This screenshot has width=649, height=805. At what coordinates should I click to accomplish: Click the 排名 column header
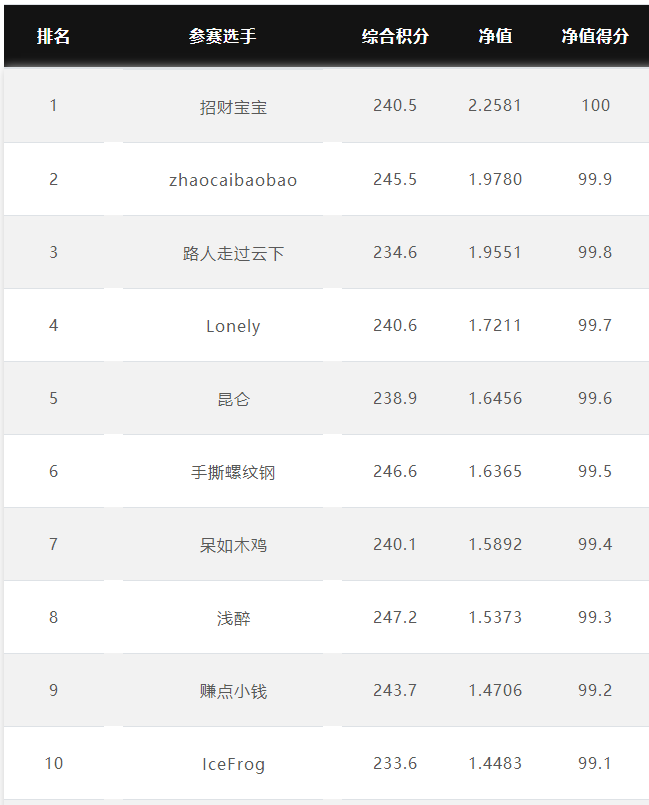(x=53, y=36)
